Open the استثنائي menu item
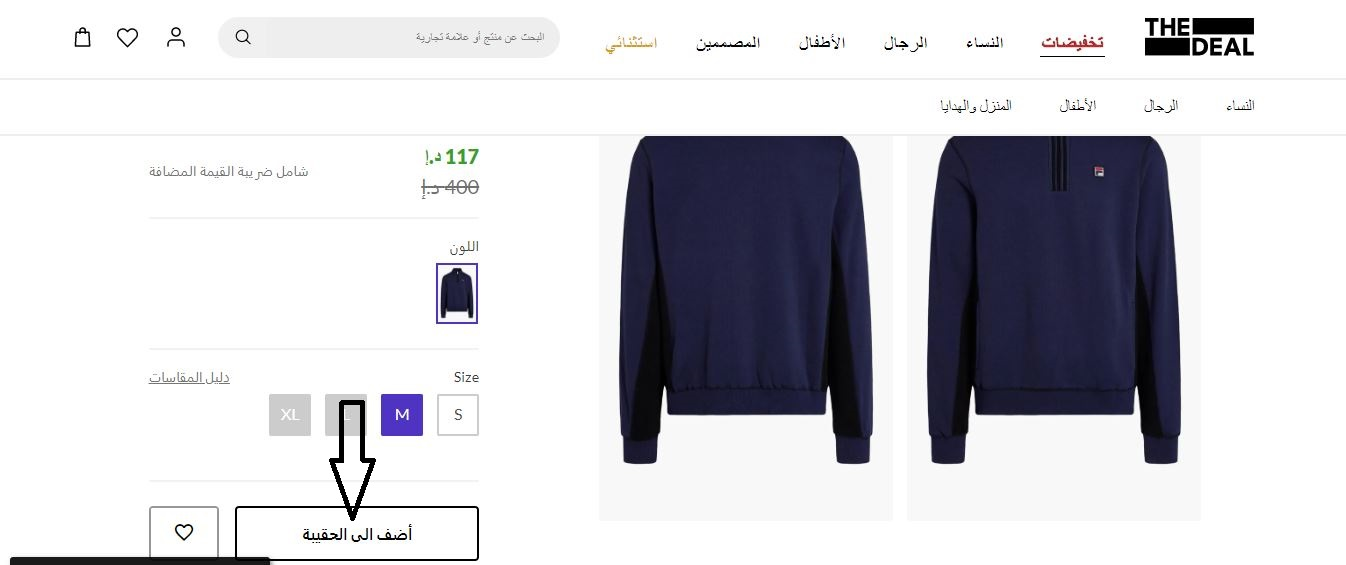Screen dimensions: 1346x565 [631, 44]
